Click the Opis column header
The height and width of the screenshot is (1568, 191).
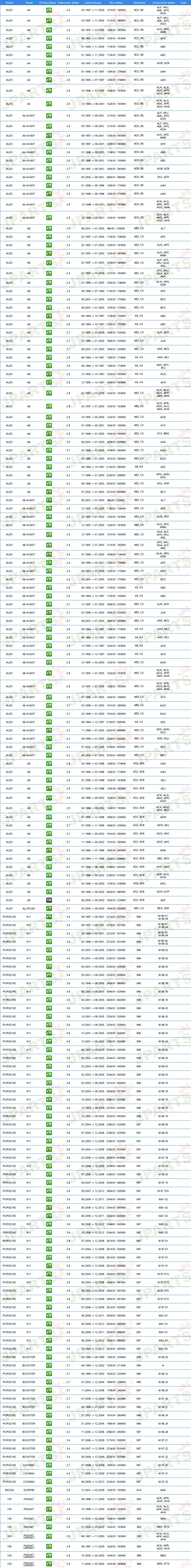point(183,3)
